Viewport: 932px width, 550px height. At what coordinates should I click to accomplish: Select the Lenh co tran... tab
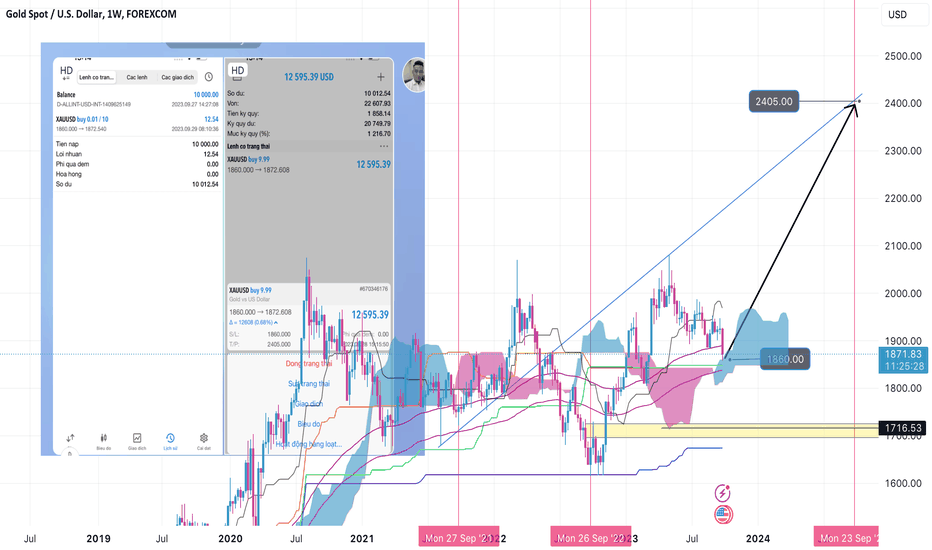(x=96, y=77)
